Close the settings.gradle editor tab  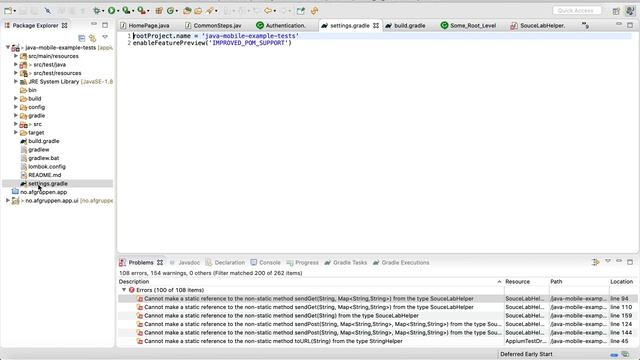[376, 25]
